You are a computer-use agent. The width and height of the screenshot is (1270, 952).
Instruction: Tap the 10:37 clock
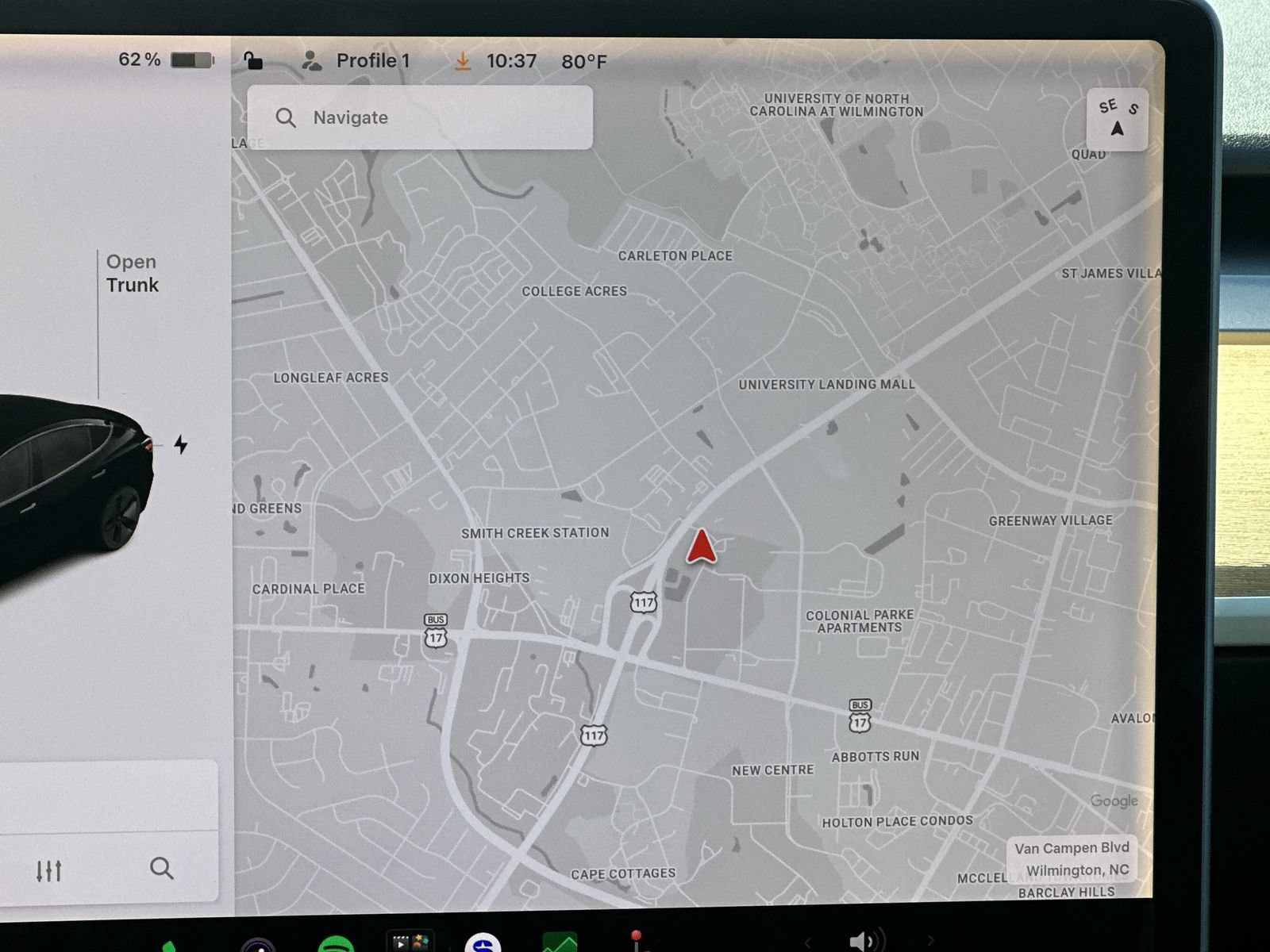click(x=511, y=61)
